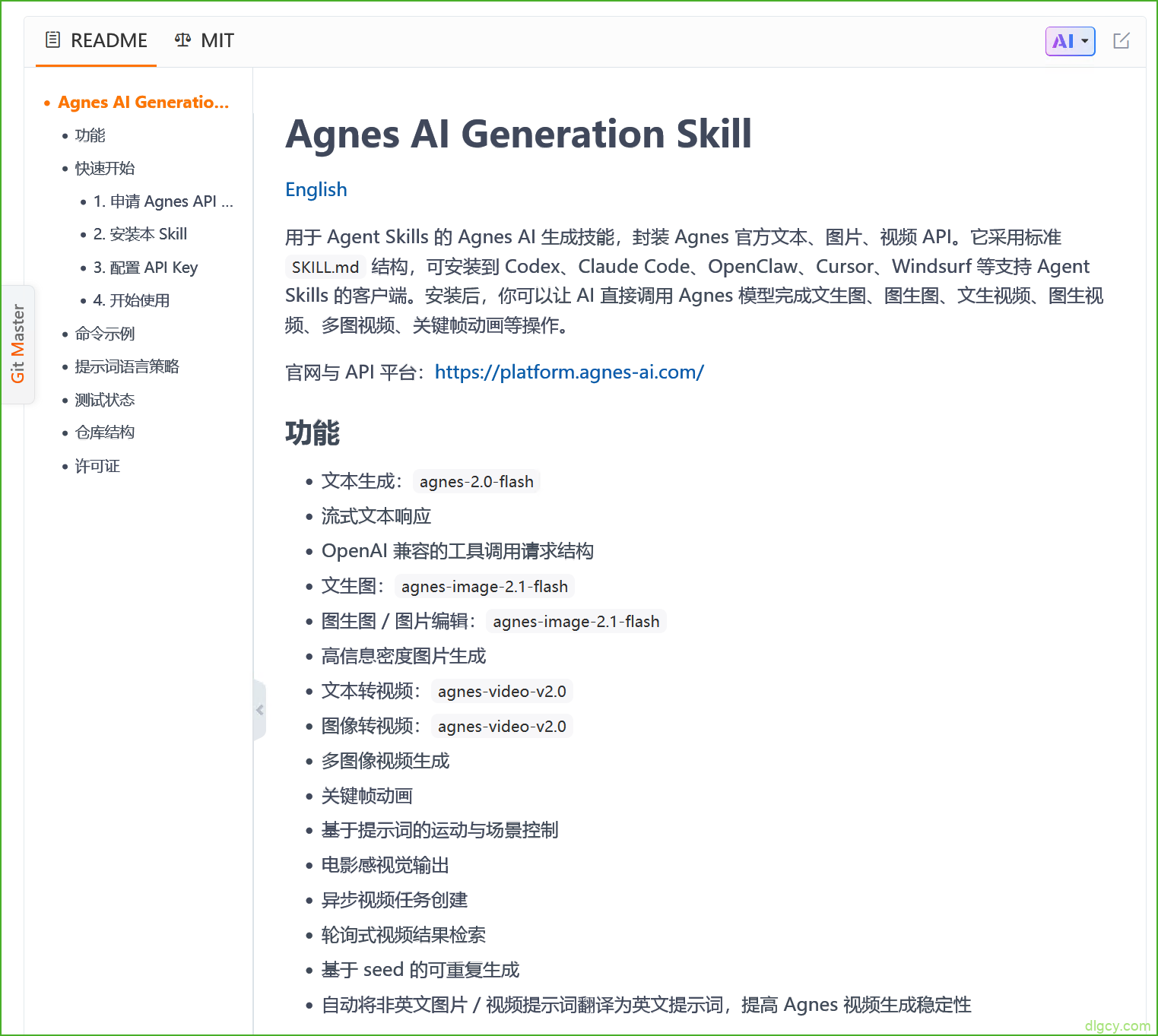The width and height of the screenshot is (1158, 1036).
Task: Select Agnes AI Generatio... outline heading
Action: click(x=143, y=102)
